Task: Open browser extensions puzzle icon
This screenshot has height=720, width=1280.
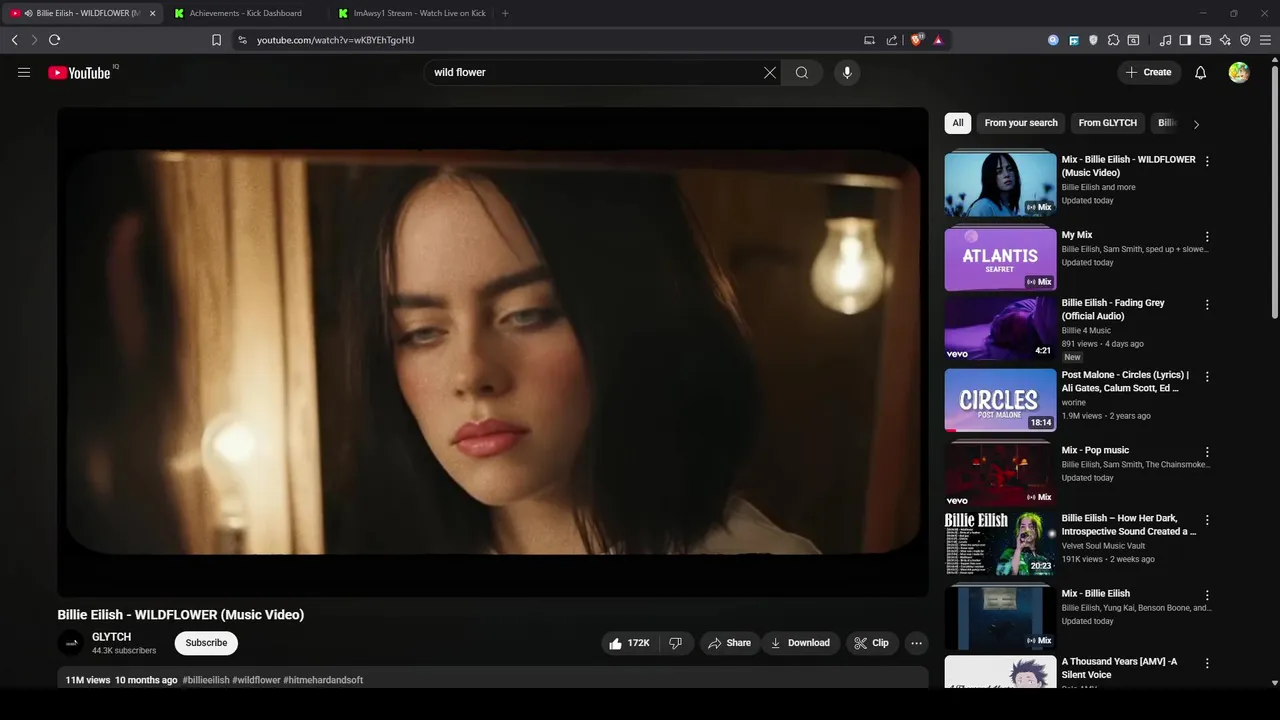Action: (x=1113, y=40)
